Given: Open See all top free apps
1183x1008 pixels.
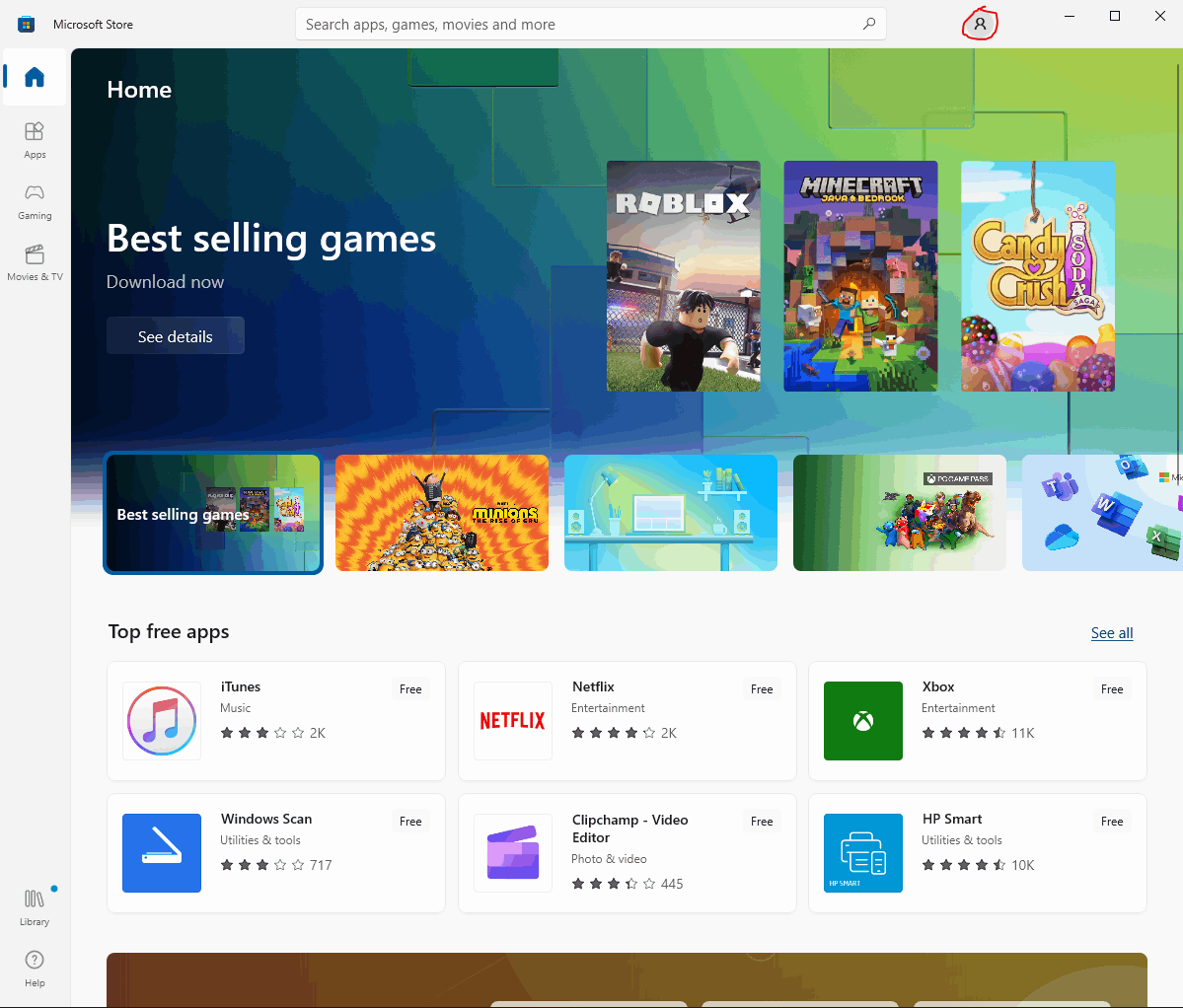Looking at the screenshot, I should pos(1111,633).
